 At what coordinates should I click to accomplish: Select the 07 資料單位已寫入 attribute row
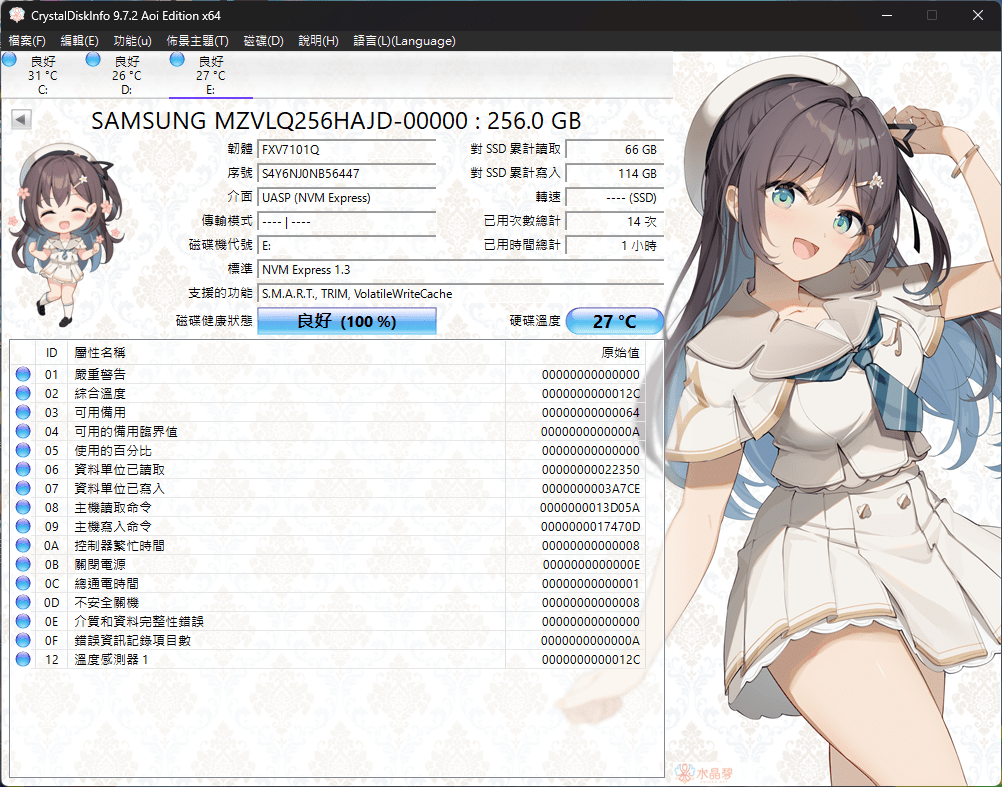(327, 488)
